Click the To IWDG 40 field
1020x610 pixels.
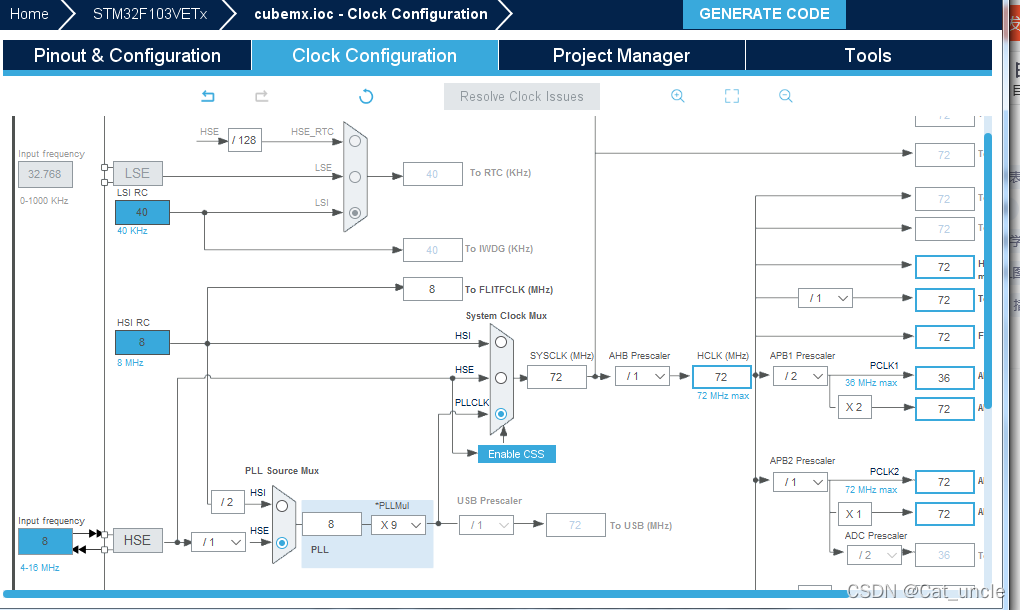click(433, 250)
